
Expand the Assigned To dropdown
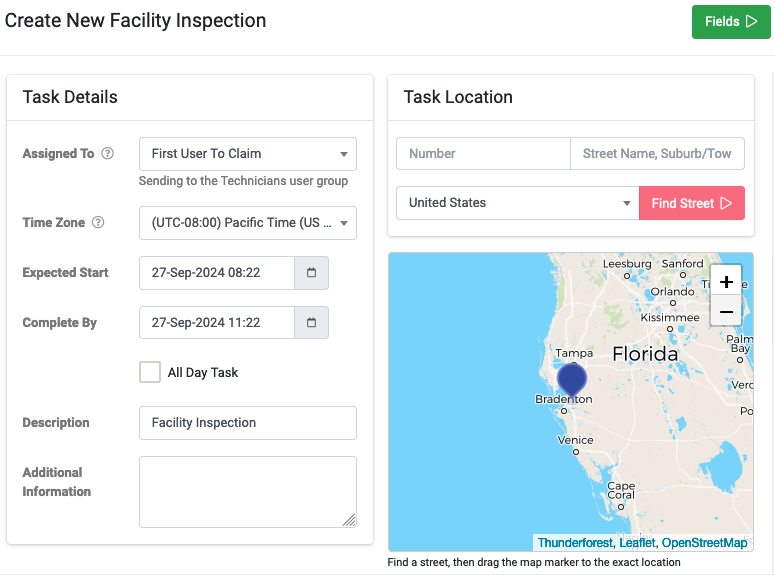pos(248,154)
